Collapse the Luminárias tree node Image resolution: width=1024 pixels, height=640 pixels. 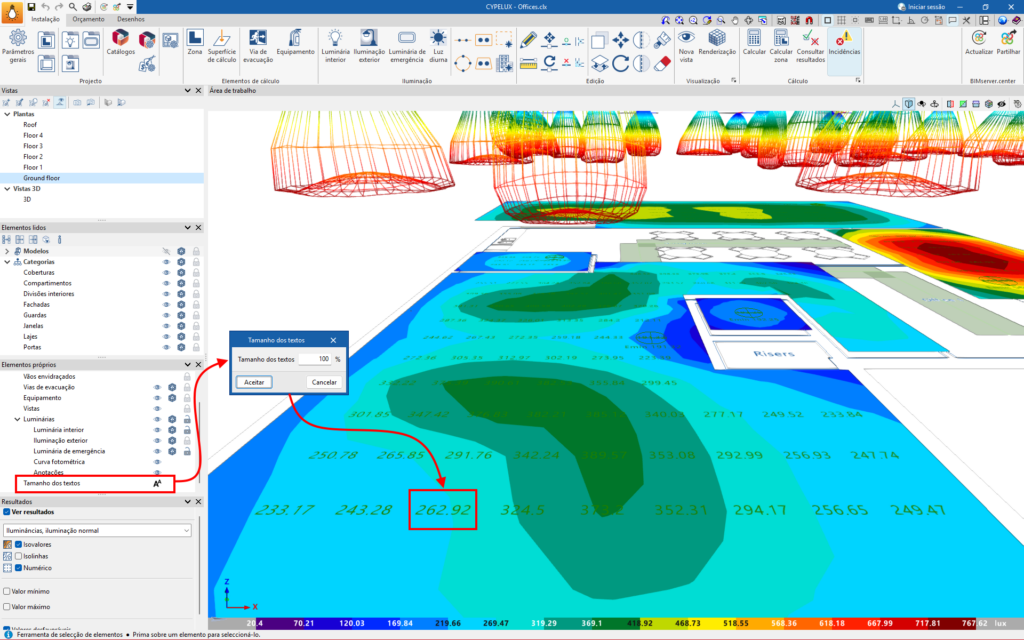tap(17, 419)
